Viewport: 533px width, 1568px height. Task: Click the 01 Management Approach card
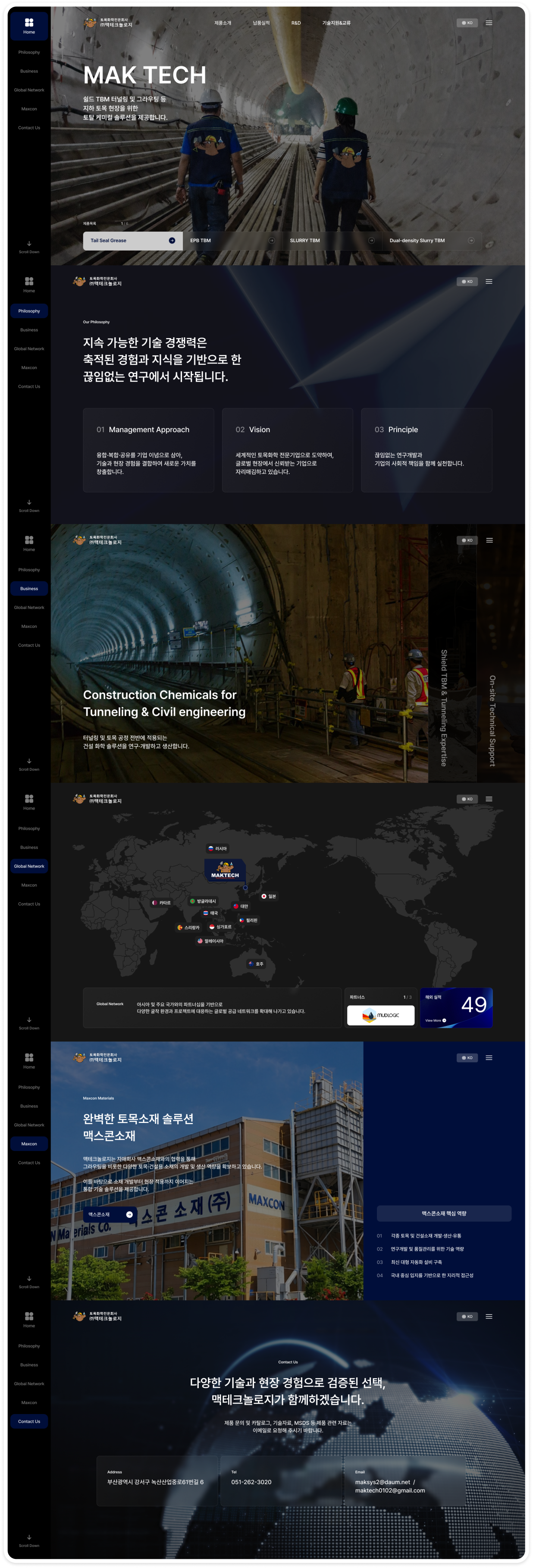click(x=148, y=450)
